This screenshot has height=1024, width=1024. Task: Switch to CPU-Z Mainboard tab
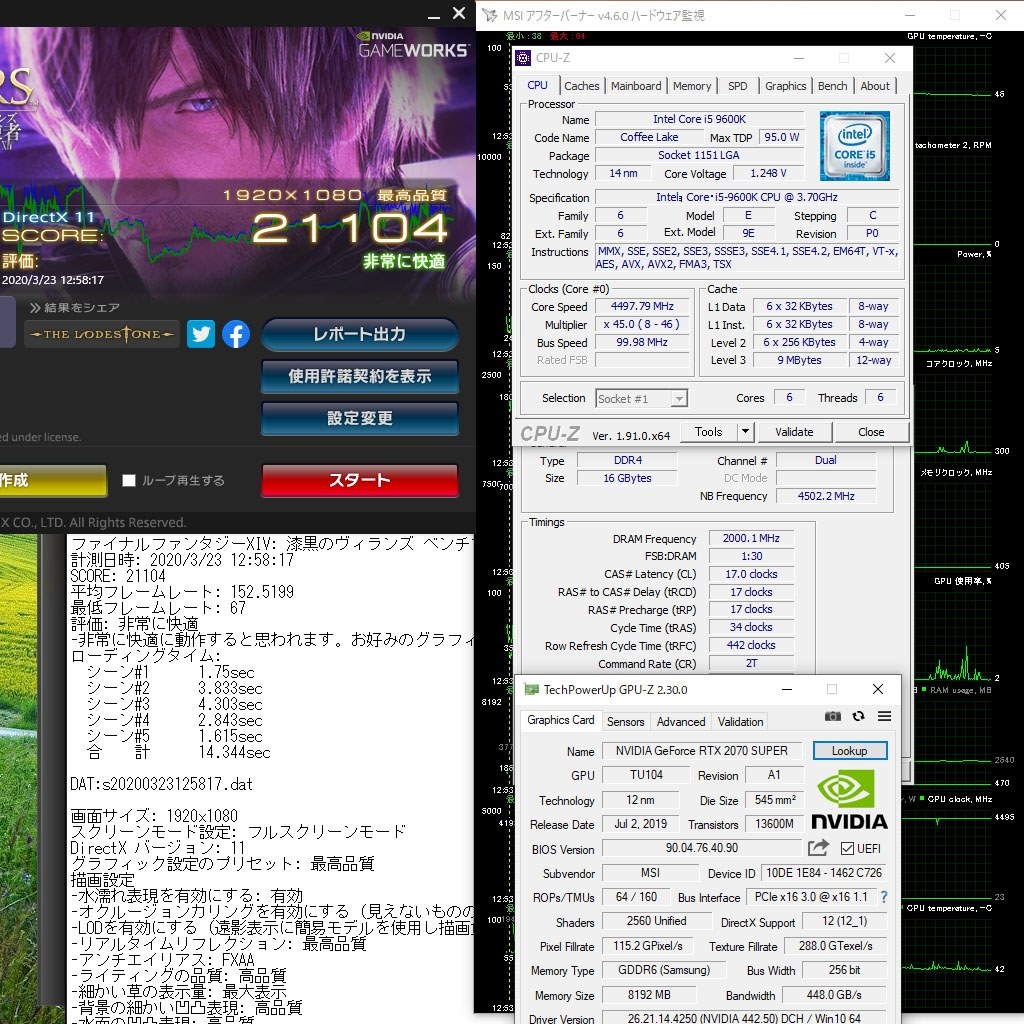click(636, 86)
